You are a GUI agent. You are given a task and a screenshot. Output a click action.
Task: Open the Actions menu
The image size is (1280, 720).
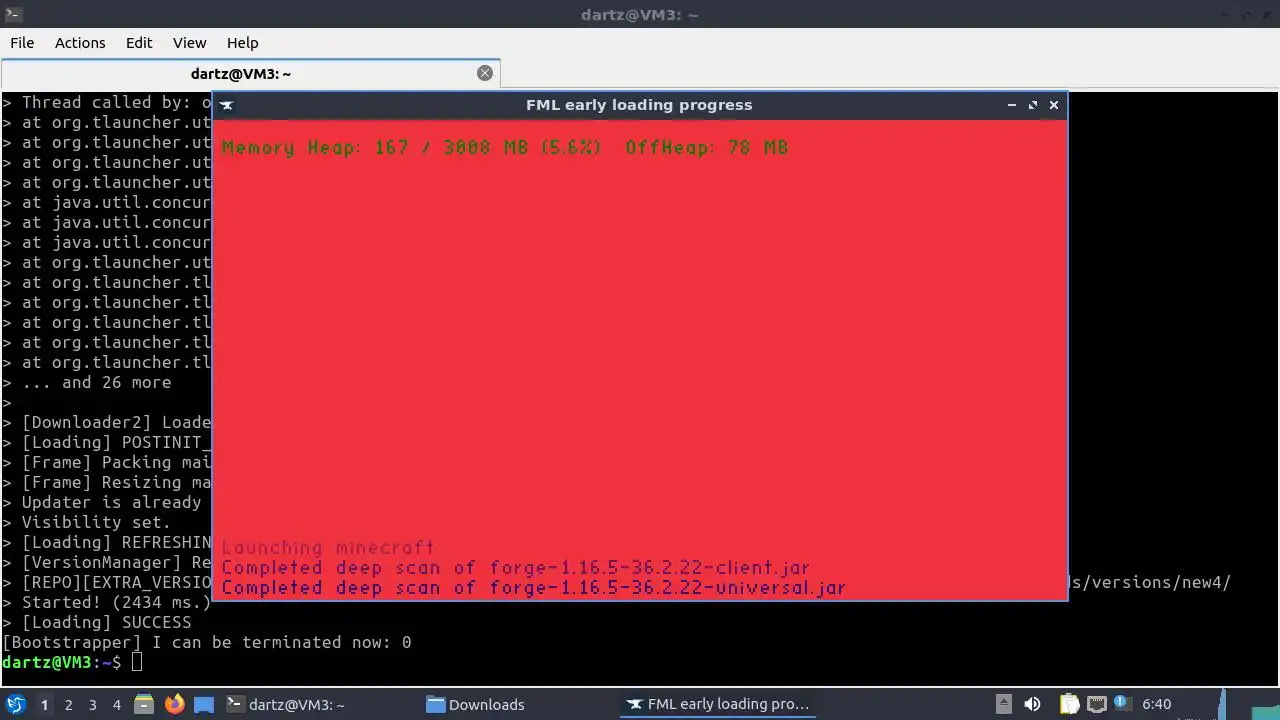(80, 43)
